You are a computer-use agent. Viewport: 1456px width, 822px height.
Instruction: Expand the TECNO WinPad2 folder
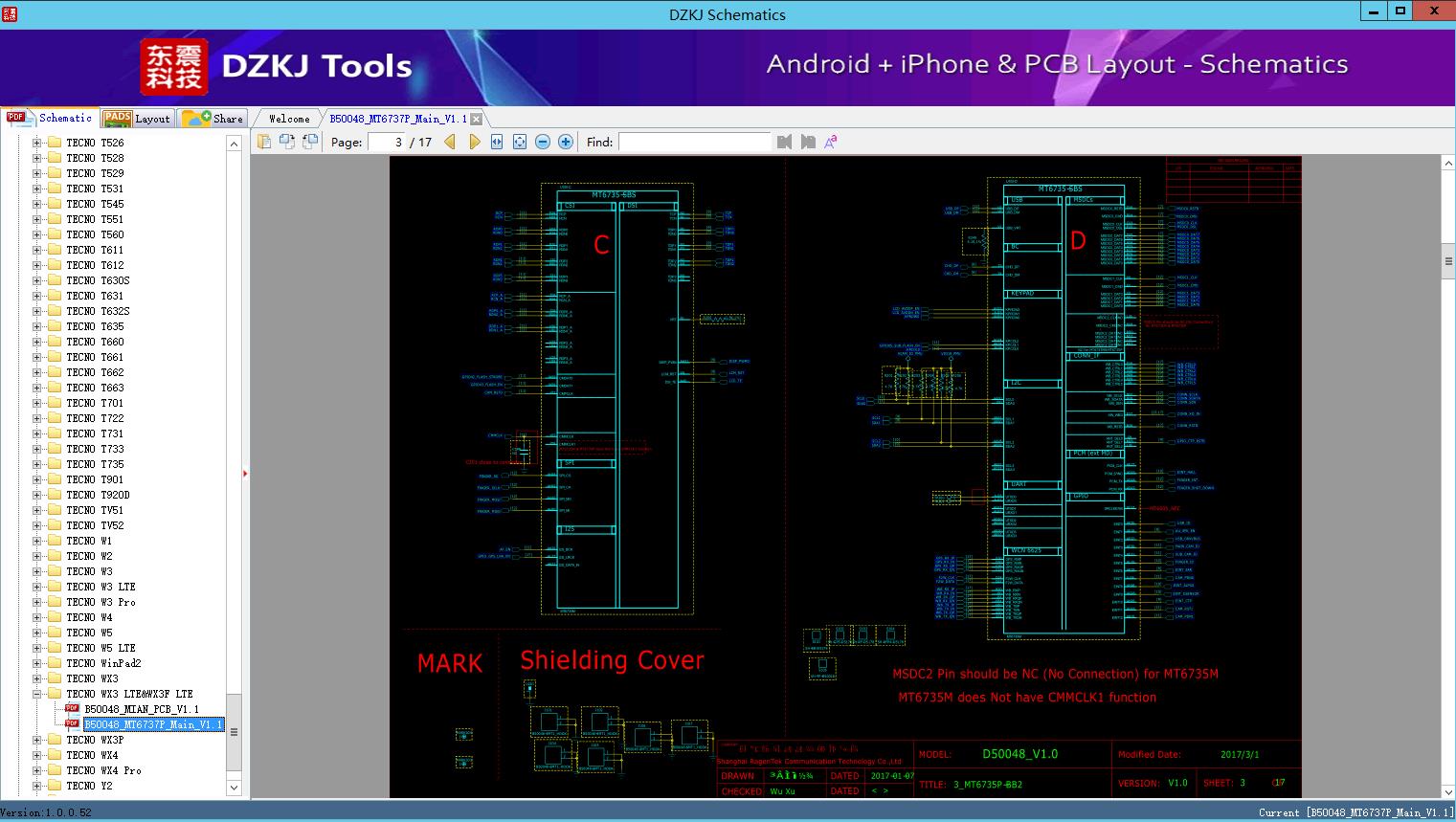tap(37, 663)
